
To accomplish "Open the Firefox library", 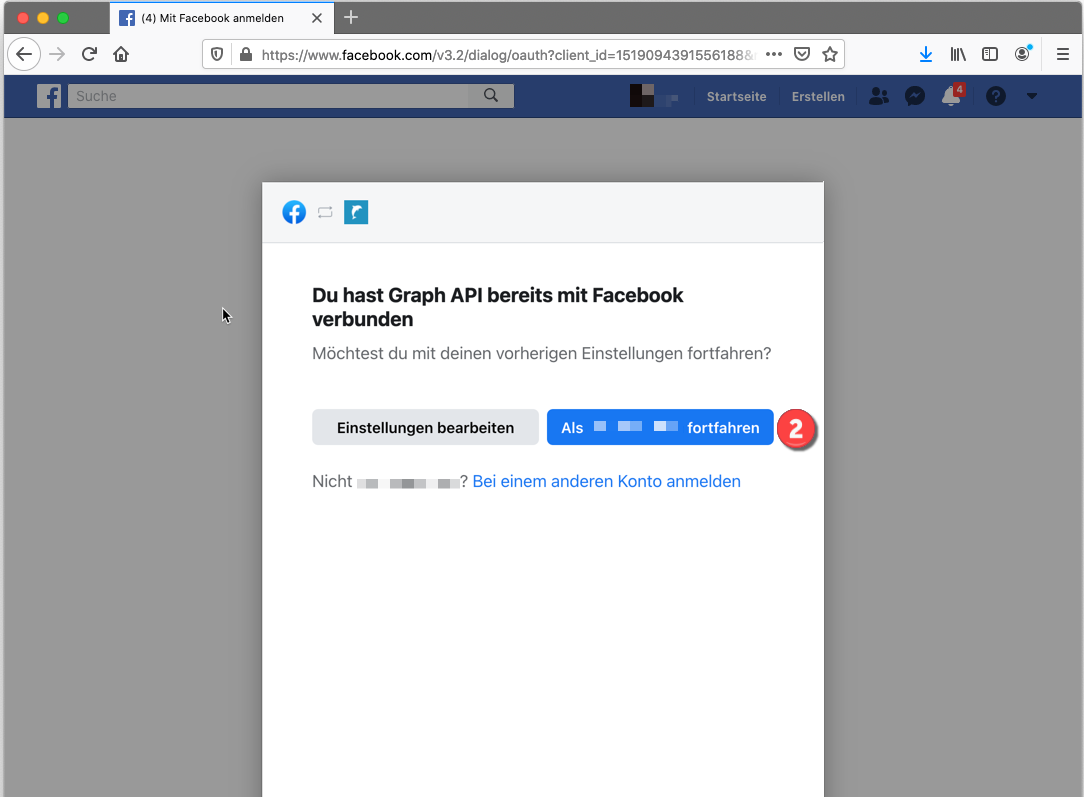I will [x=957, y=55].
